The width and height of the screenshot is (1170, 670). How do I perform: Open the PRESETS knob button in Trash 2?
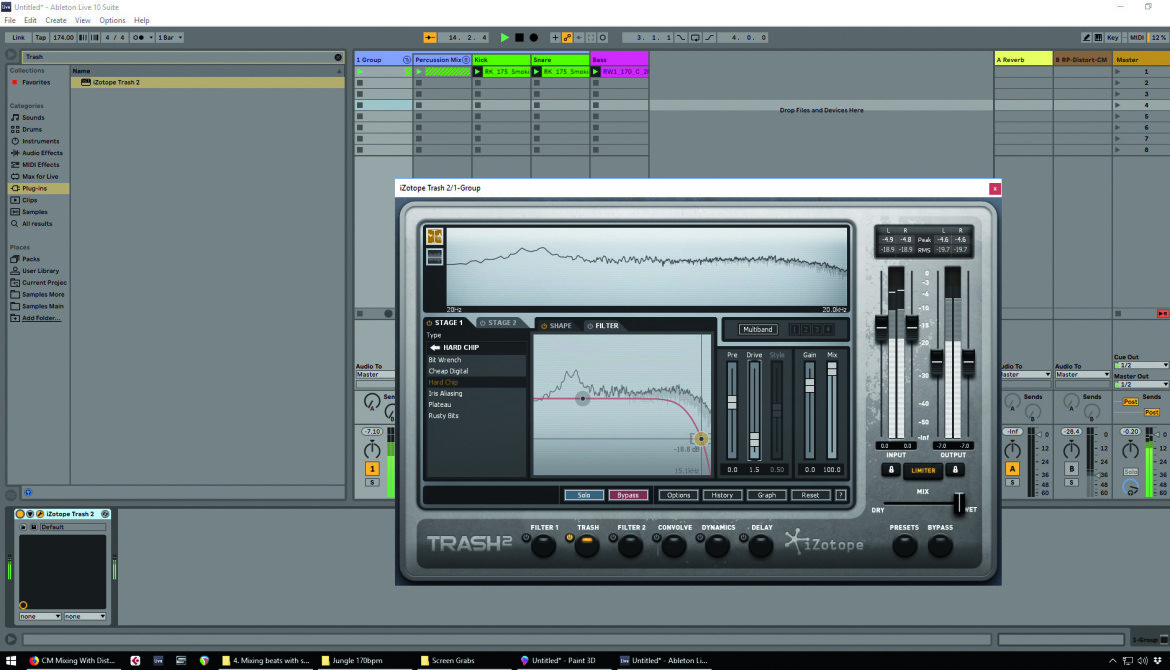point(904,546)
